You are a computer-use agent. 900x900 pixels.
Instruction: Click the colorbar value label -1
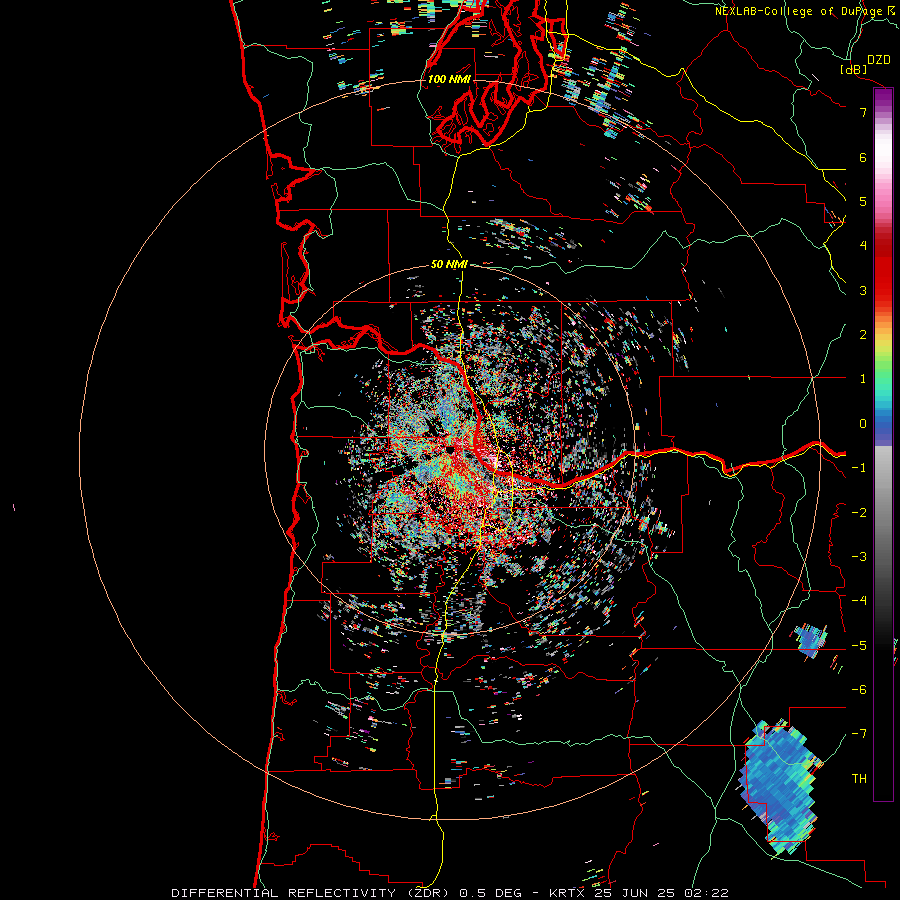pyautogui.click(x=859, y=468)
